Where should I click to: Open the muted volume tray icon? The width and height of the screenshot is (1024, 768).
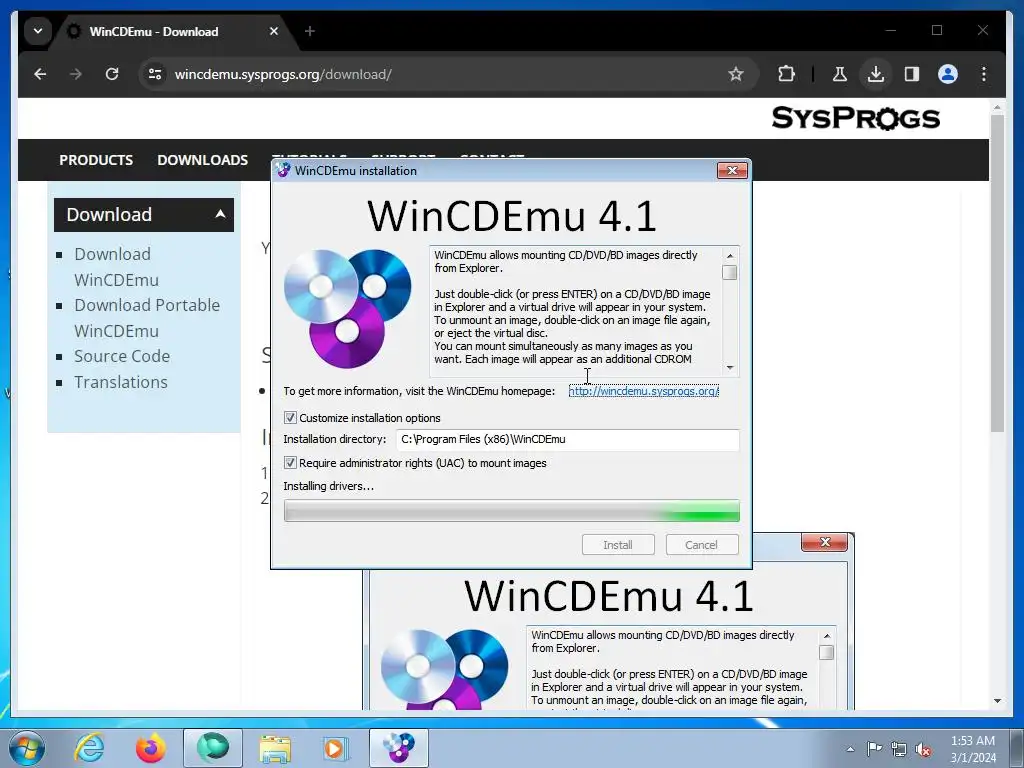tap(923, 749)
